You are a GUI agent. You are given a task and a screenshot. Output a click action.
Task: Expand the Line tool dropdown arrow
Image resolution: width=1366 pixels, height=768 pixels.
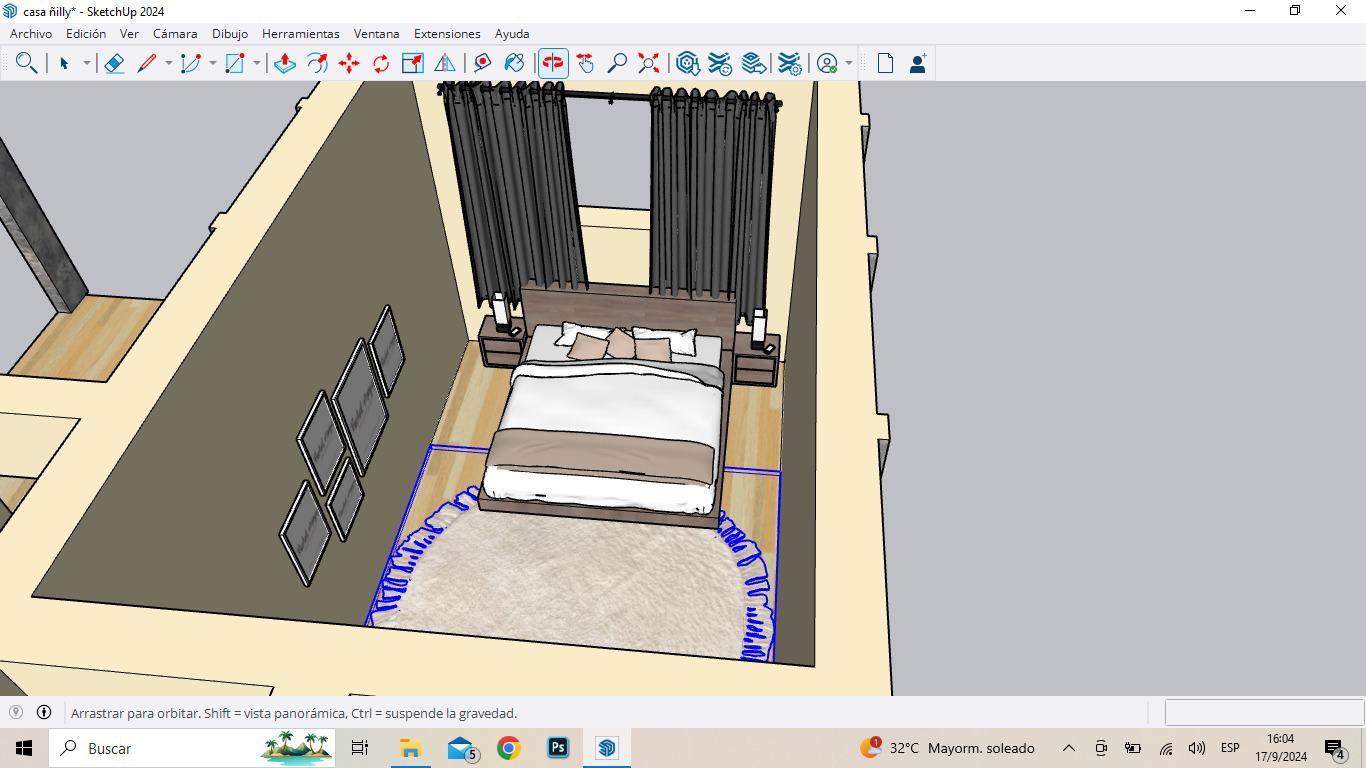169,63
